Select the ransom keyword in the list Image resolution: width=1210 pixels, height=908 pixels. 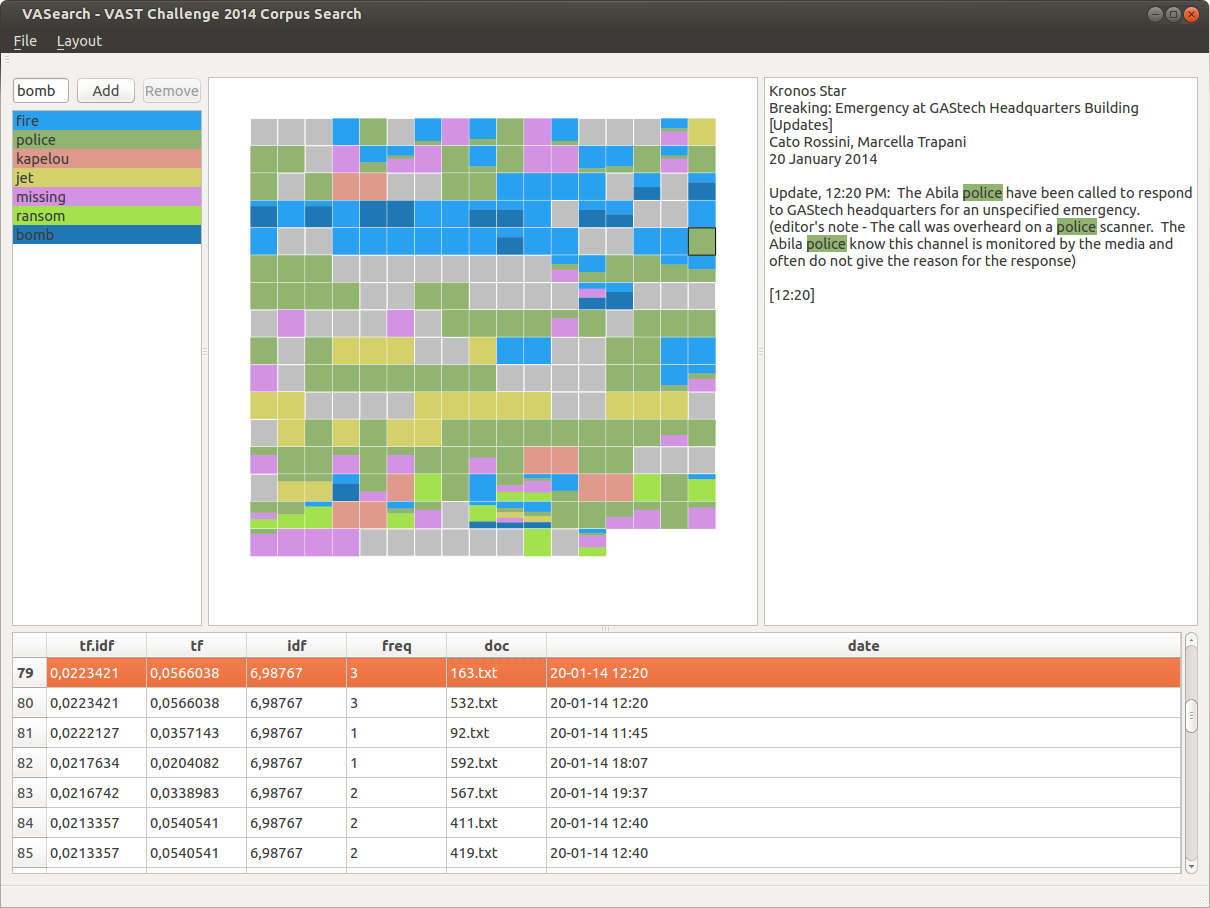(x=107, y=216)
